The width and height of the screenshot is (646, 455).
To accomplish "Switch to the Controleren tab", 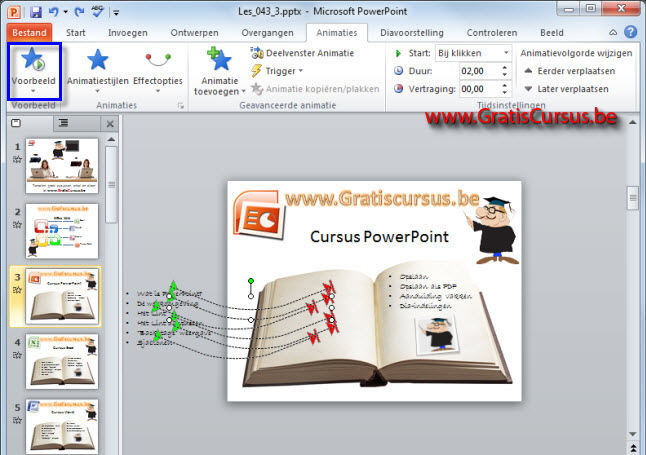I will [x=492, y=33].
